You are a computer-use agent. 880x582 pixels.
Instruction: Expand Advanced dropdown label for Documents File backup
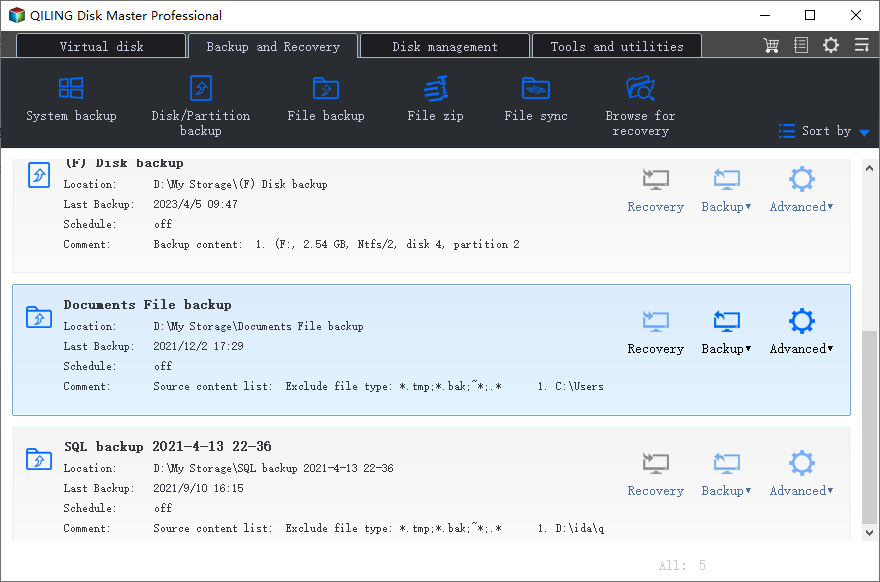[x=801, y=349]
